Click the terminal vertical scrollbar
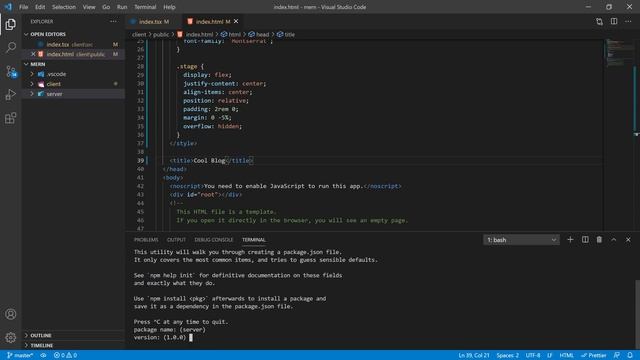Viewport: 640px width, 360px height. tap(637, 314)
